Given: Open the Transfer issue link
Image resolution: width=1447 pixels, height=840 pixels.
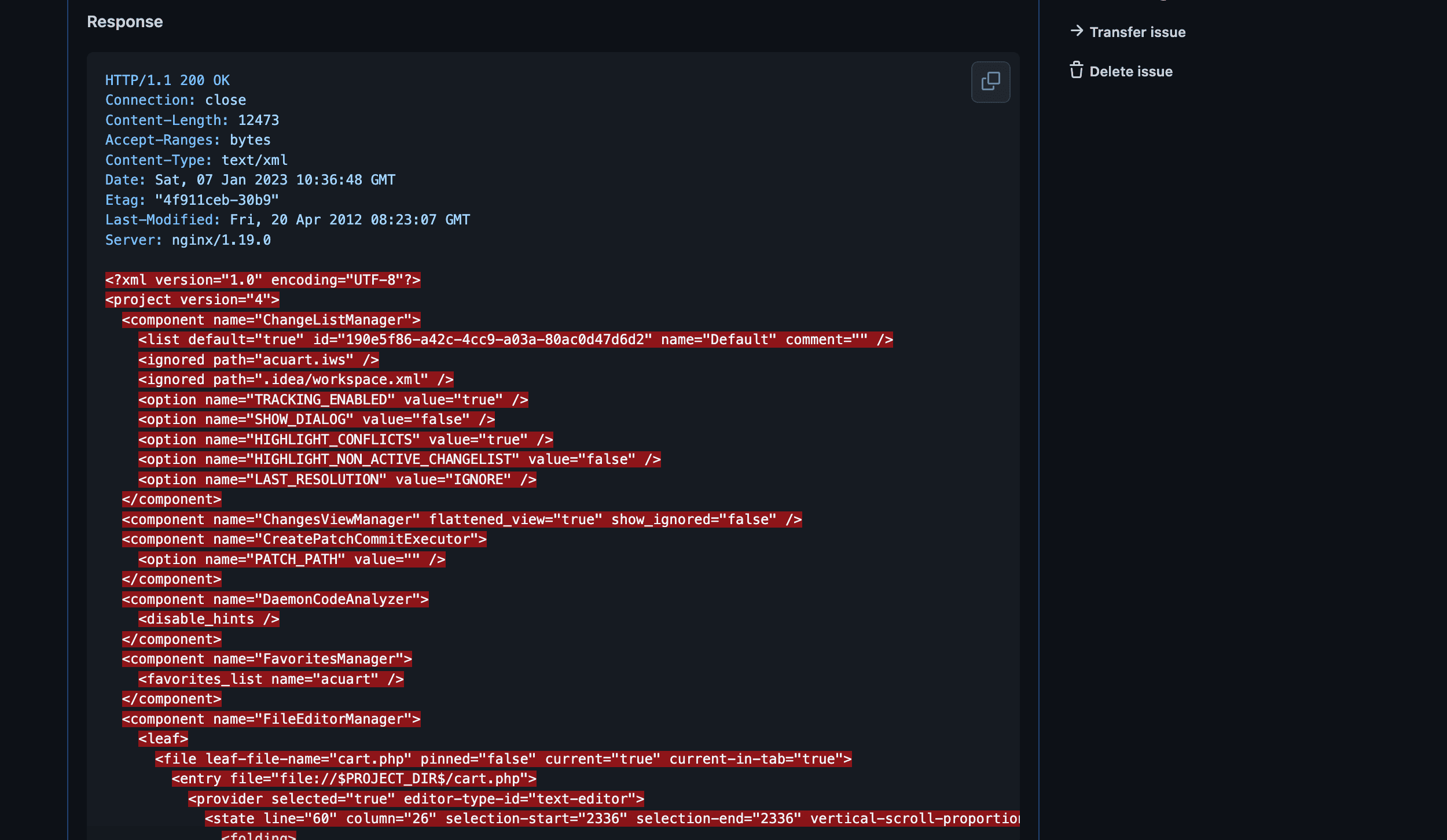Looking at the screenshot, I should (1137, 32).
